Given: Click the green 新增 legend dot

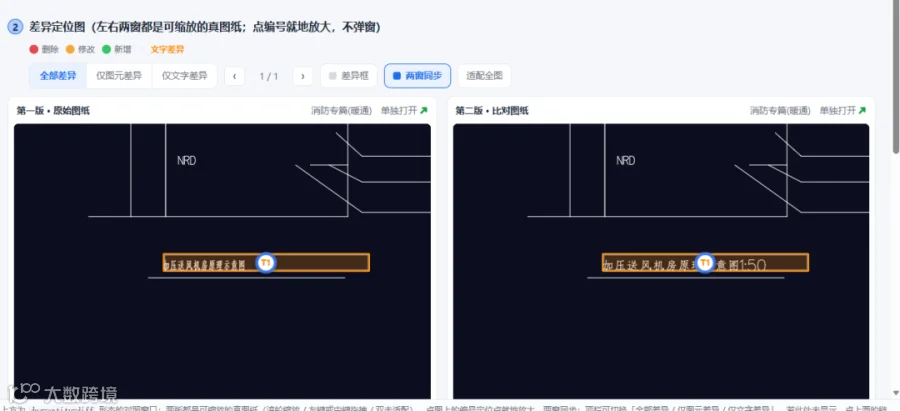Looking at the screenshot, I should [106, 49].
